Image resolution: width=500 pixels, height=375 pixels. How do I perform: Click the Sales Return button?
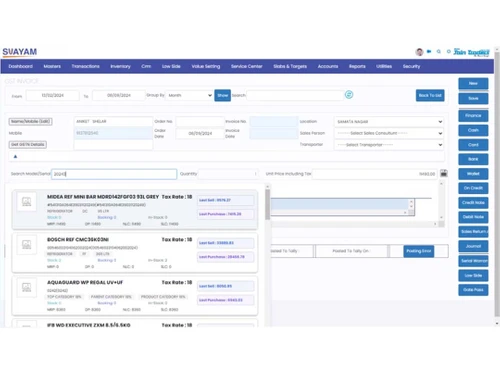click(473, 232)
